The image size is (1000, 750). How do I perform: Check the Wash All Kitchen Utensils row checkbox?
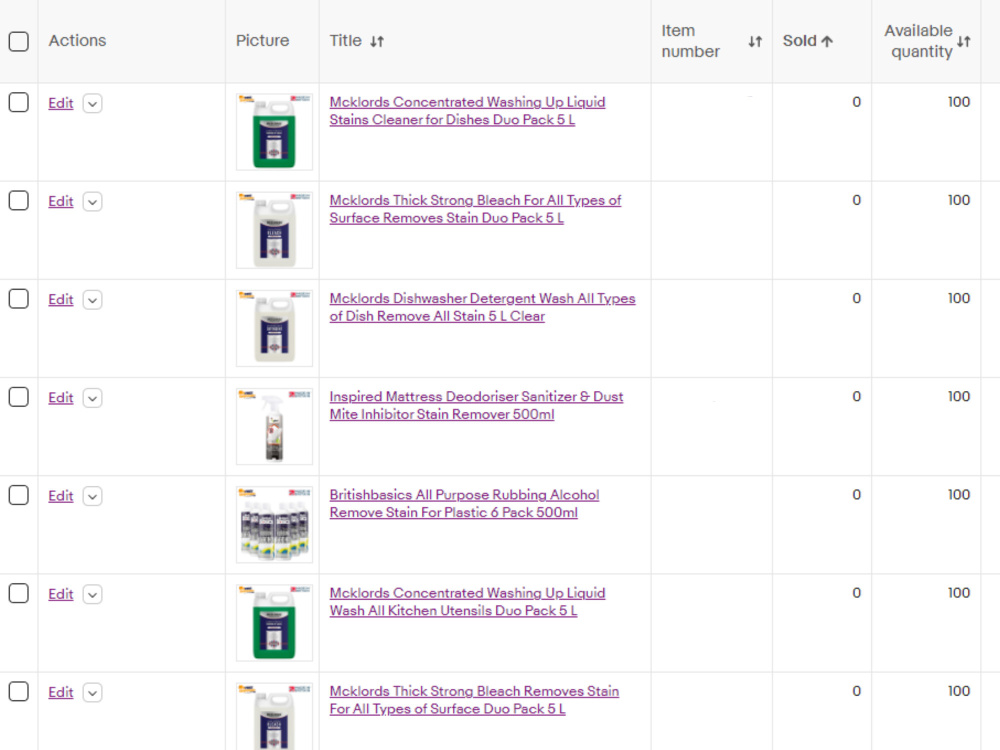click(18, 593)
